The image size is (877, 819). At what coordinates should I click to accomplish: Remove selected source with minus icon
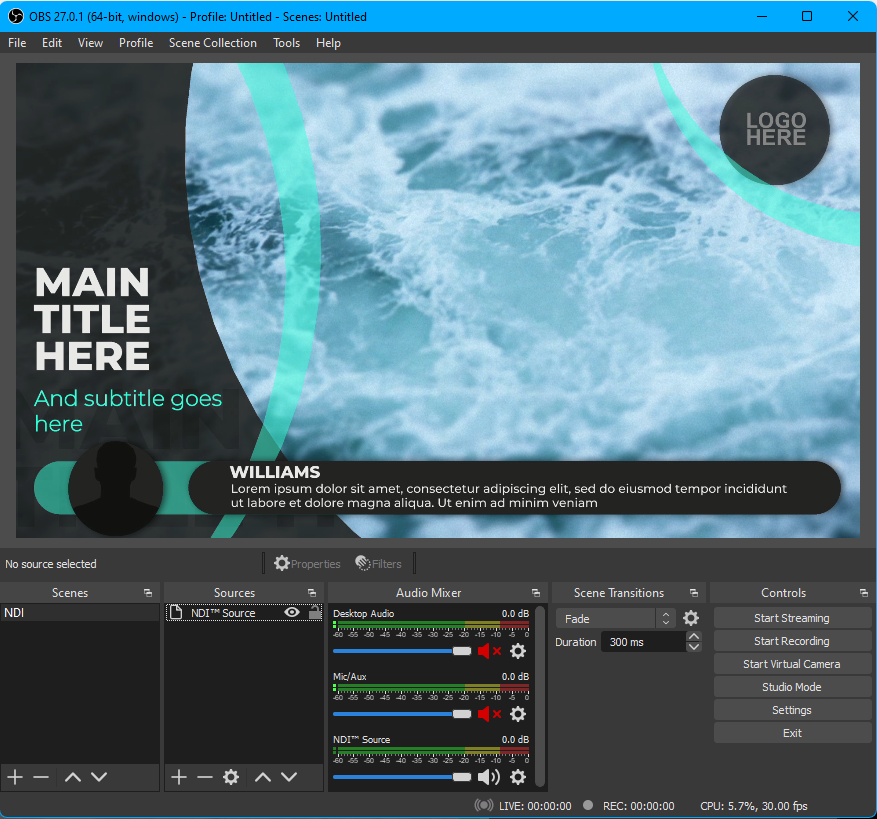pyautogui.click(x=205, y=777)
